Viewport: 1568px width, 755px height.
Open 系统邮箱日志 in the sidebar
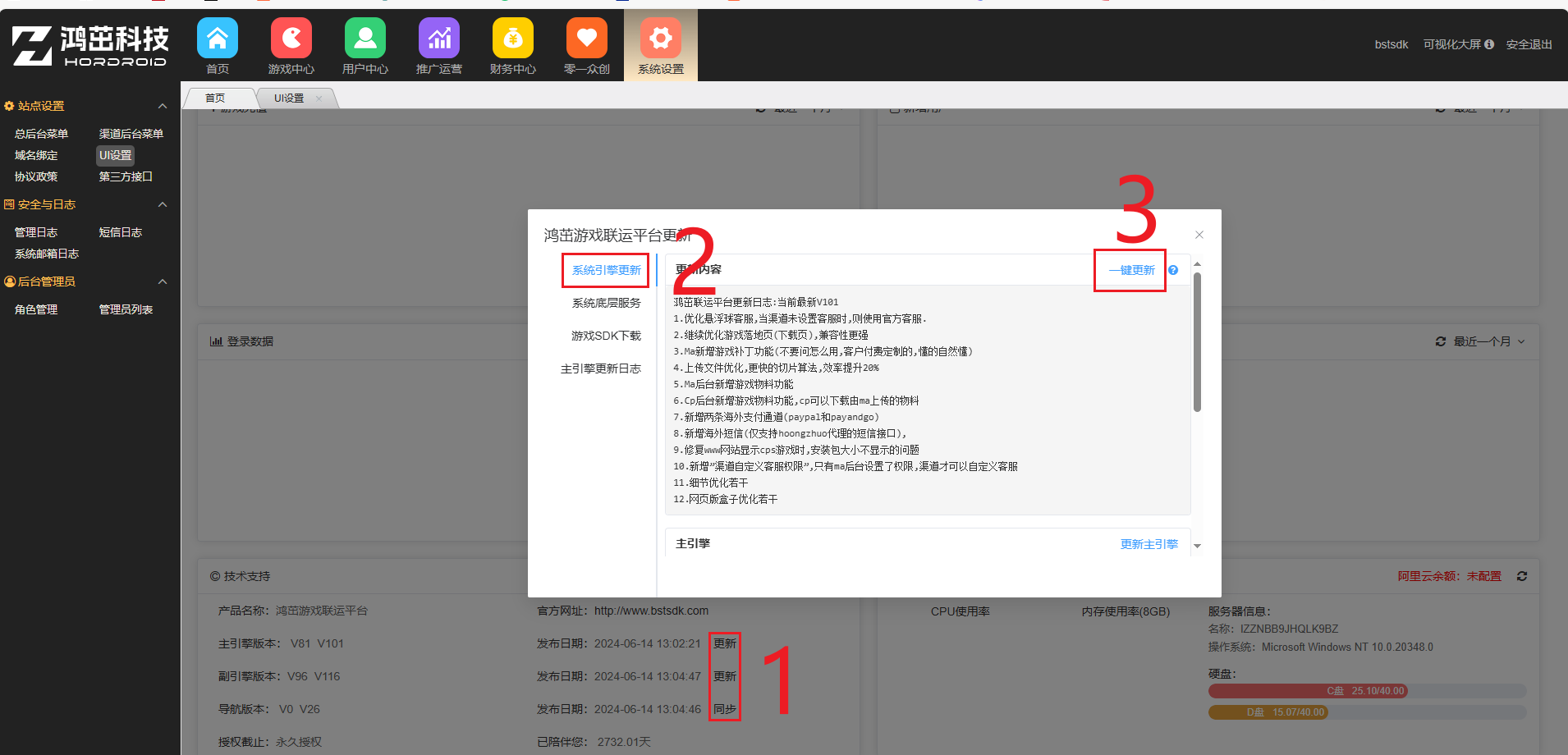point(47,254)
